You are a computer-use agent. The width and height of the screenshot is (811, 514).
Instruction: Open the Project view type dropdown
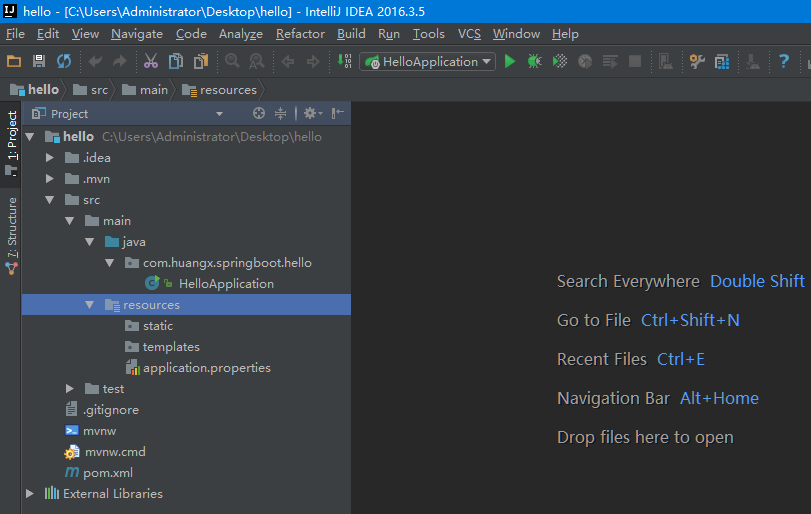(x=219, y=114)
